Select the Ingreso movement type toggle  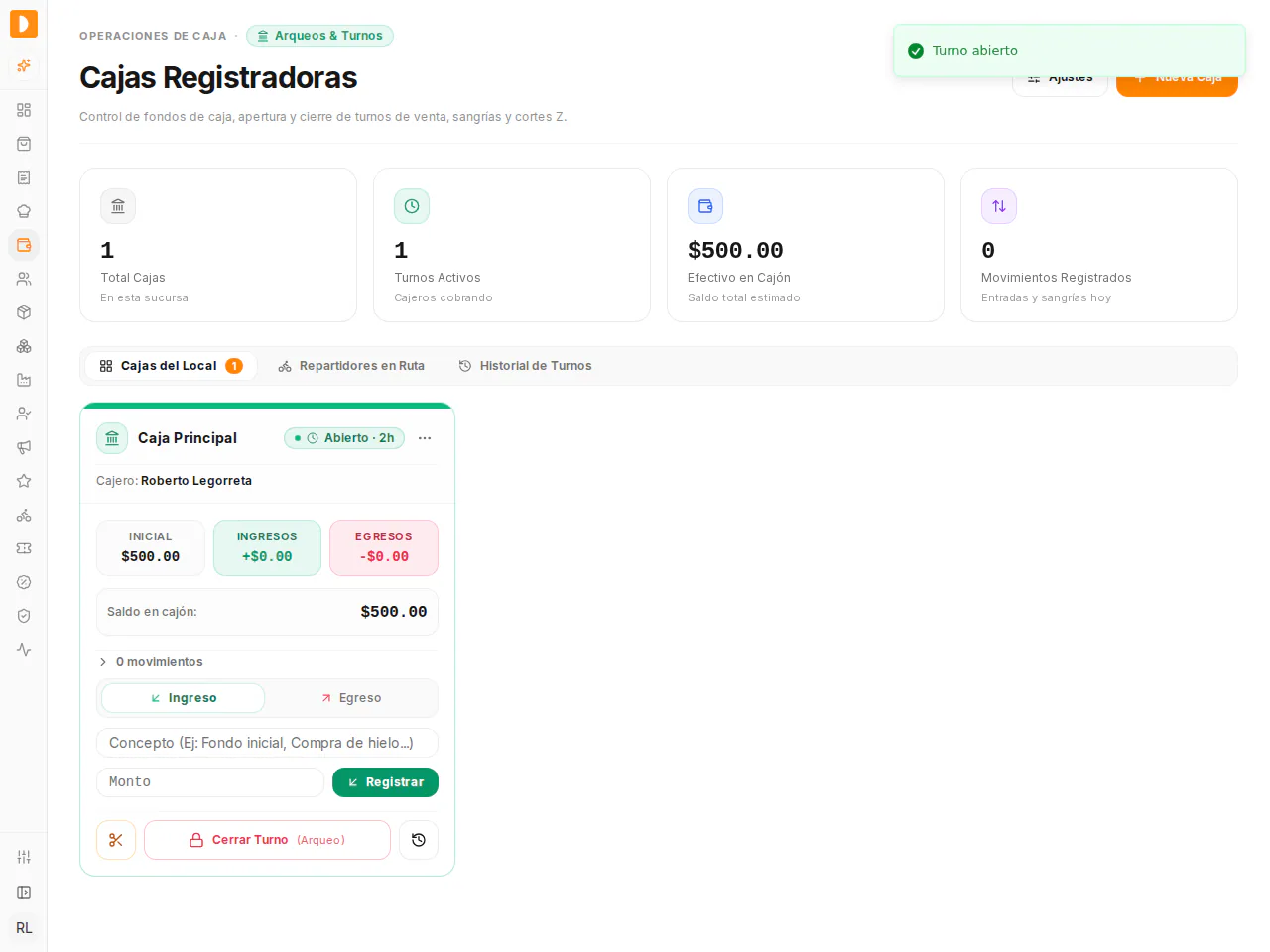pyautogui.click(x=183, y=698)
